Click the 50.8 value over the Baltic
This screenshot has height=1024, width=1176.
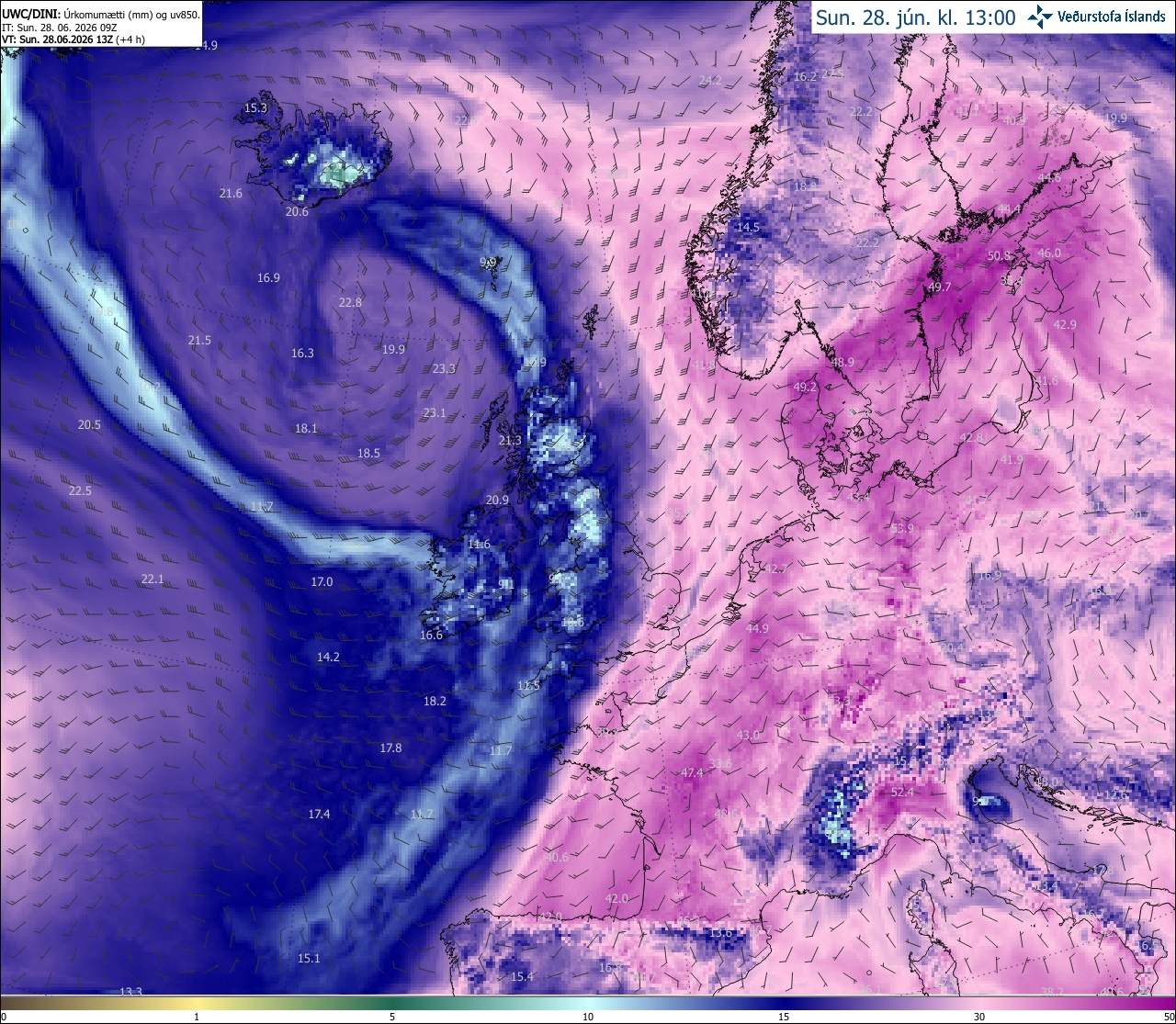[x=999, y=255]
